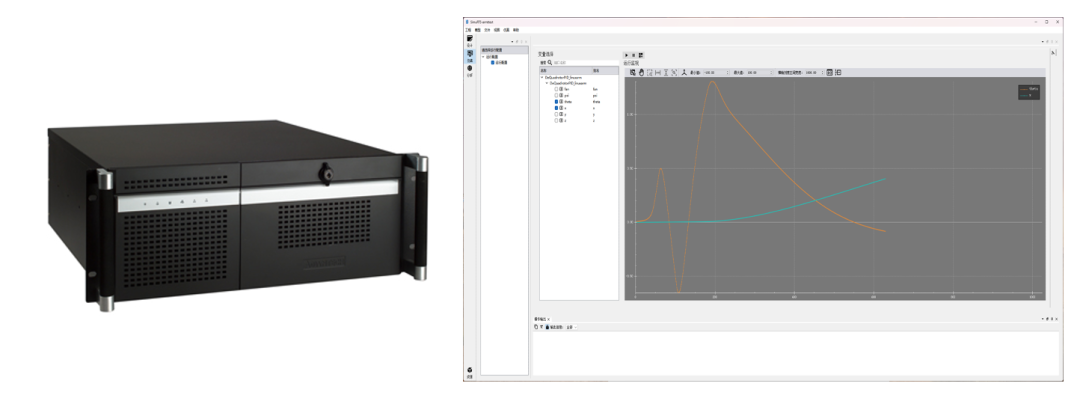Open the last menu in the menu bar

(x=516, y=30)
